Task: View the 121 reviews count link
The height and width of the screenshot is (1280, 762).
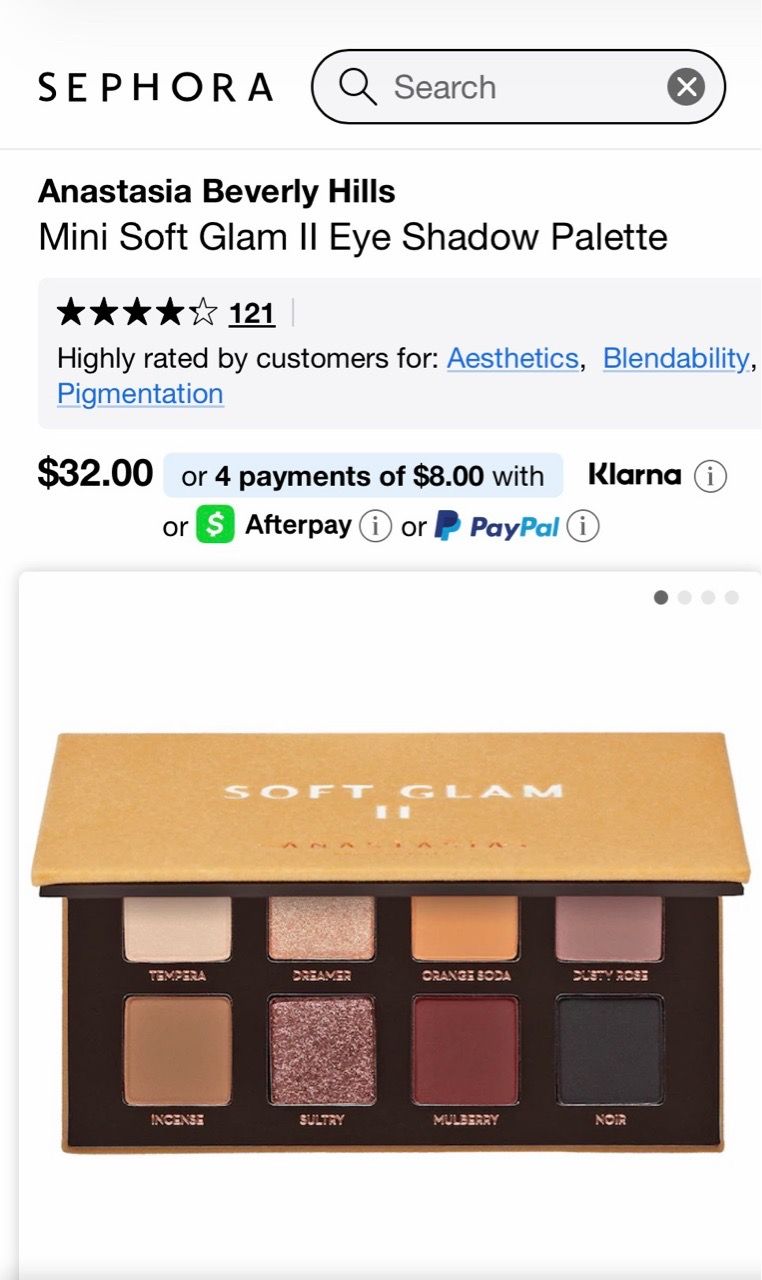Action: pyautogui.click(x=252, y=314)
